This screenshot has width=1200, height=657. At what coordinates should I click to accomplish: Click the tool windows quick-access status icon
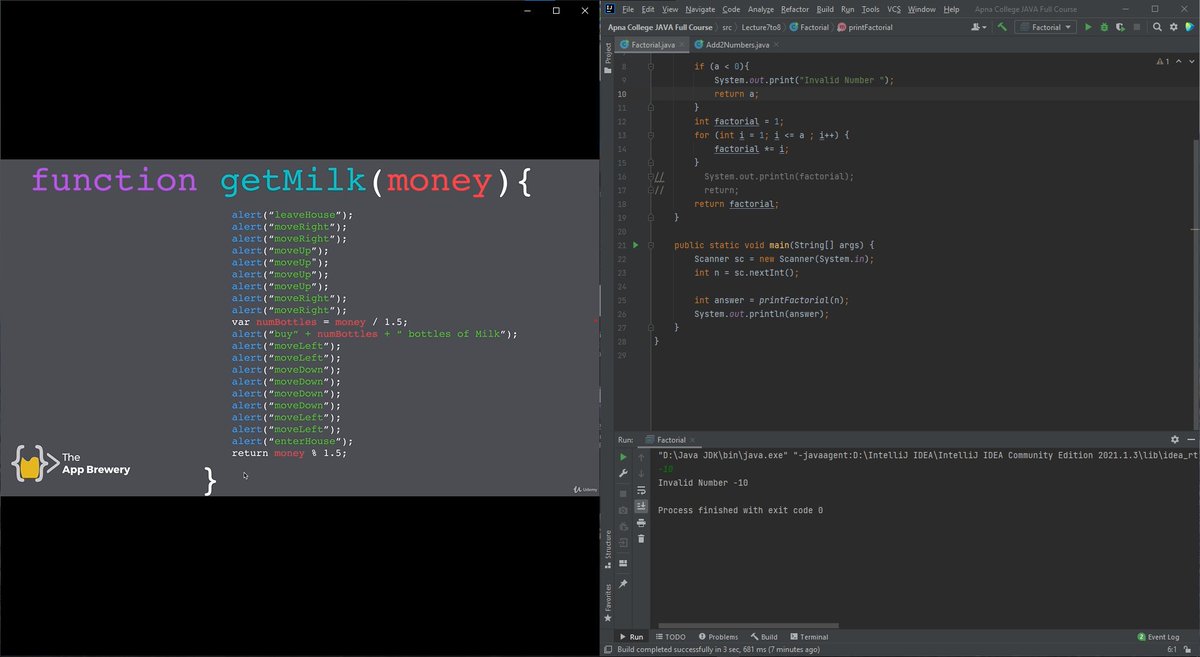click(x=607, y=649)
